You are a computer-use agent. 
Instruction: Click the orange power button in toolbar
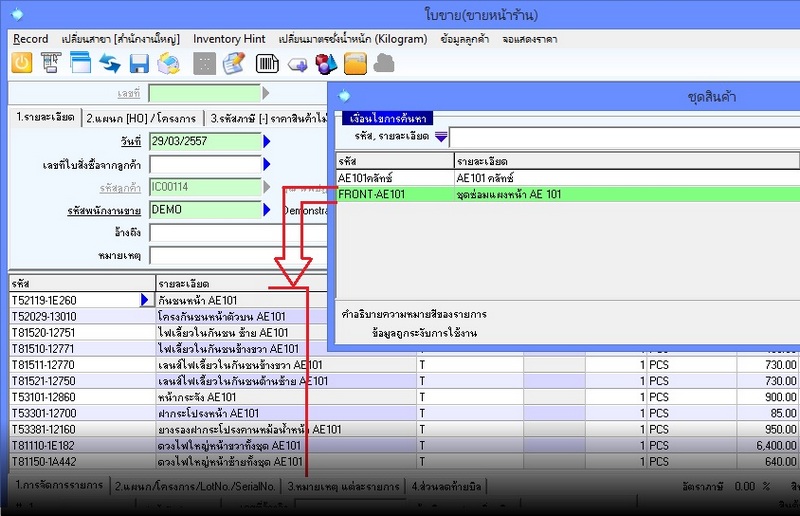click(x=22, y=64)
